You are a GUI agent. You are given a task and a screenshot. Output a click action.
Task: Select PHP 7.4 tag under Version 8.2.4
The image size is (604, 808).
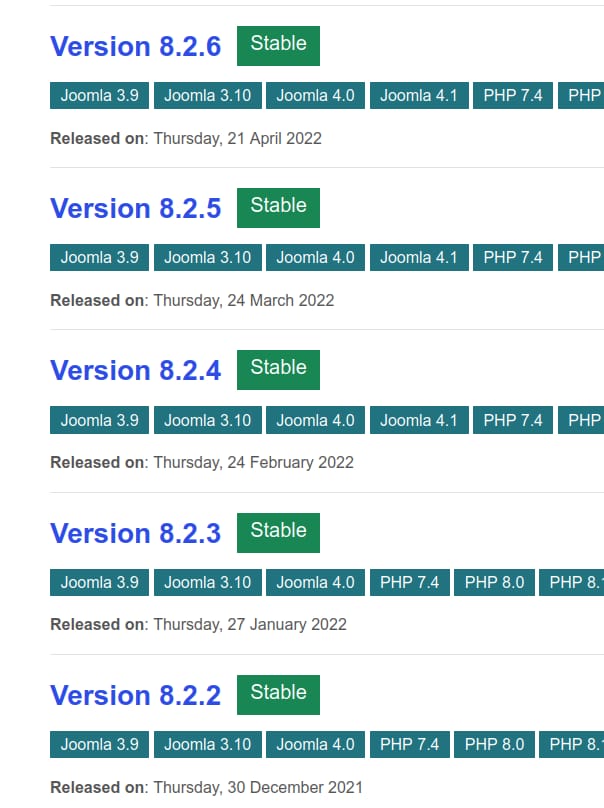pyautogui.click(x=513, y=420)
